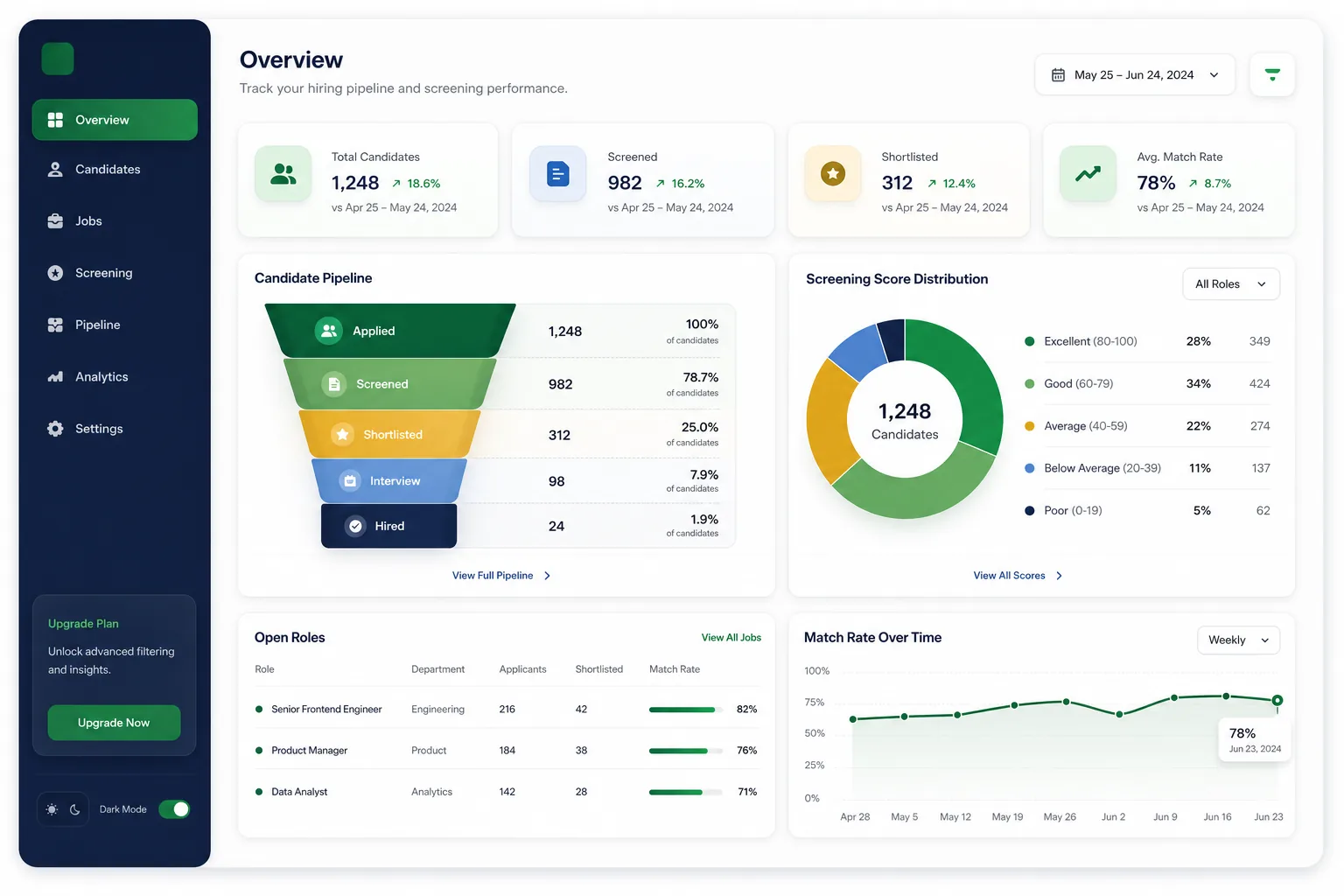1344x896 pixels.
Task: Open the Overview page in sidebar
Action: (x=115, y=120)
